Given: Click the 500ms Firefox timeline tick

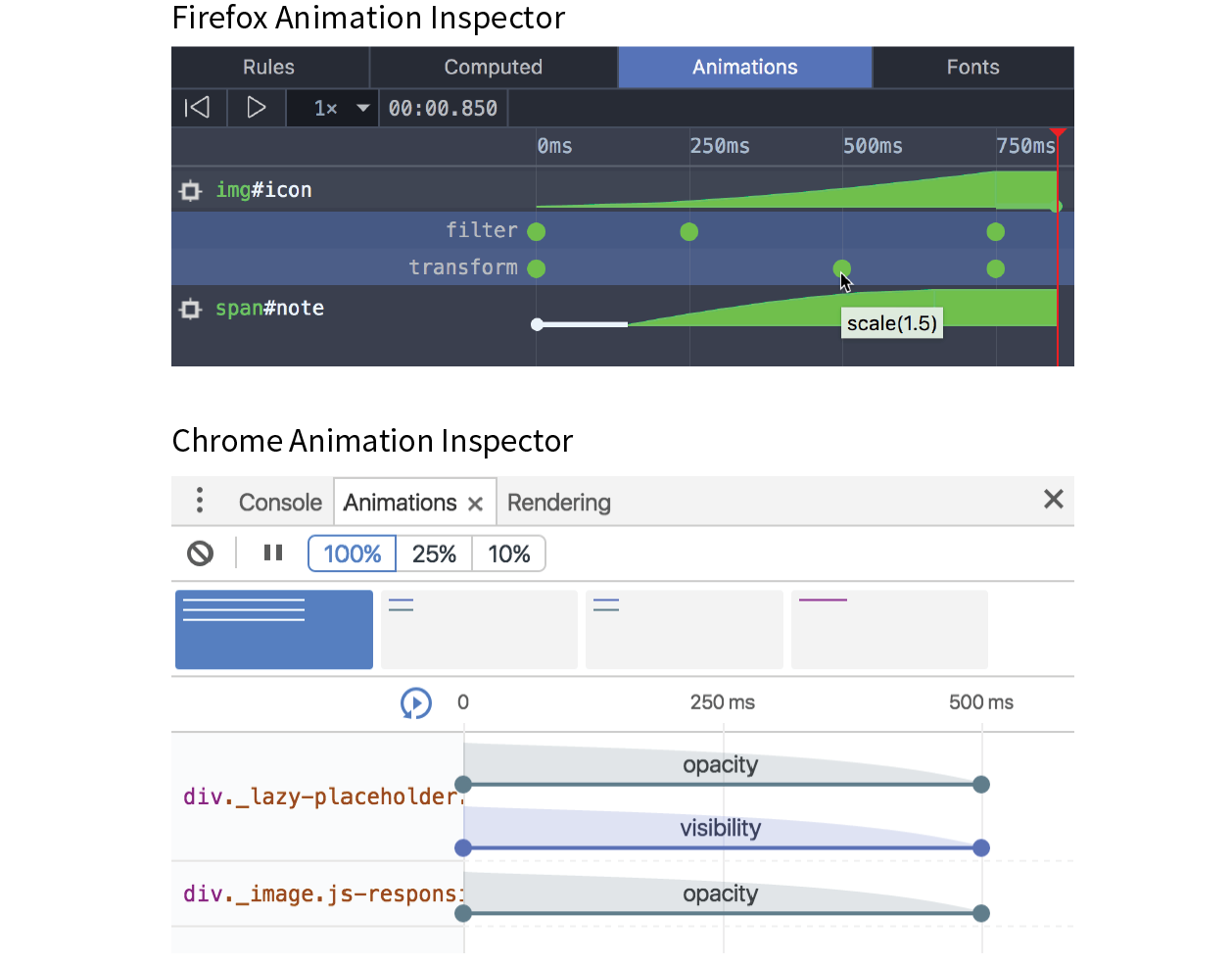Looking at the screenshot, I should point(873,146).
